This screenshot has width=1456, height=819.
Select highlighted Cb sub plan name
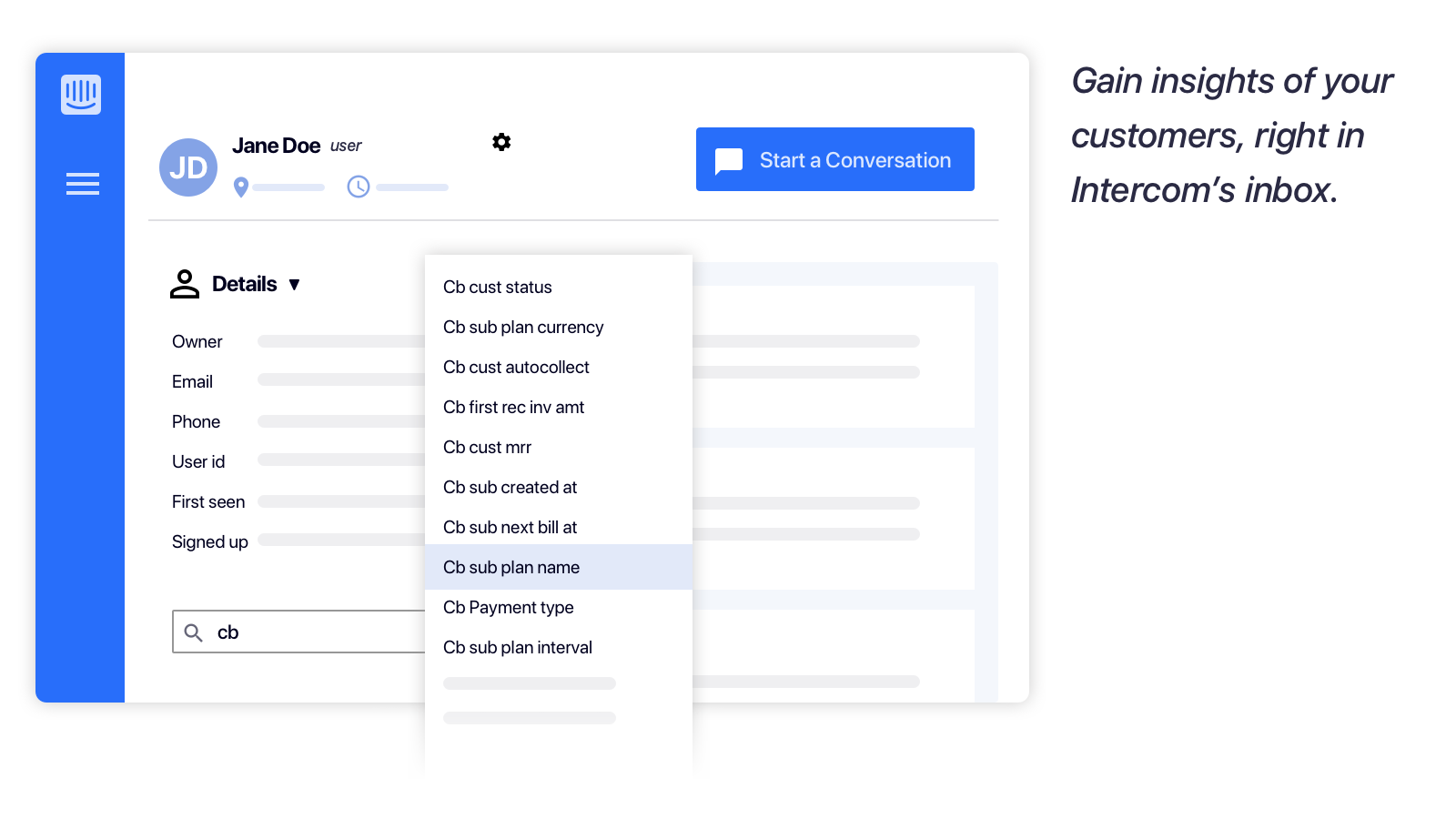[x=511, y=567]
